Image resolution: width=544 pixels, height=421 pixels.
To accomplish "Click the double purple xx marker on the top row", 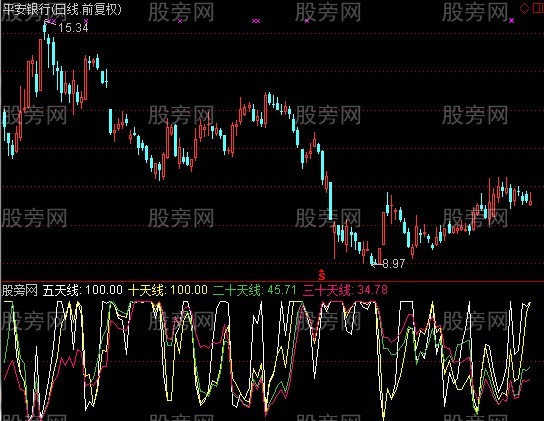I will (256, 21).
